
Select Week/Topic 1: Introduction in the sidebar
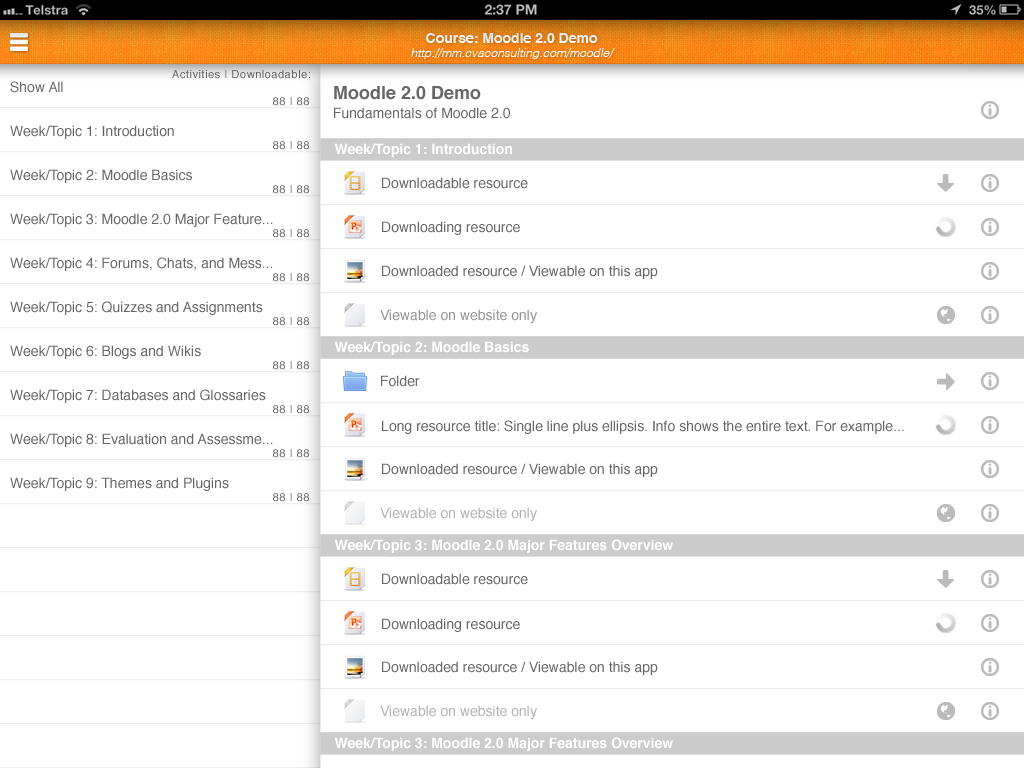160,131
